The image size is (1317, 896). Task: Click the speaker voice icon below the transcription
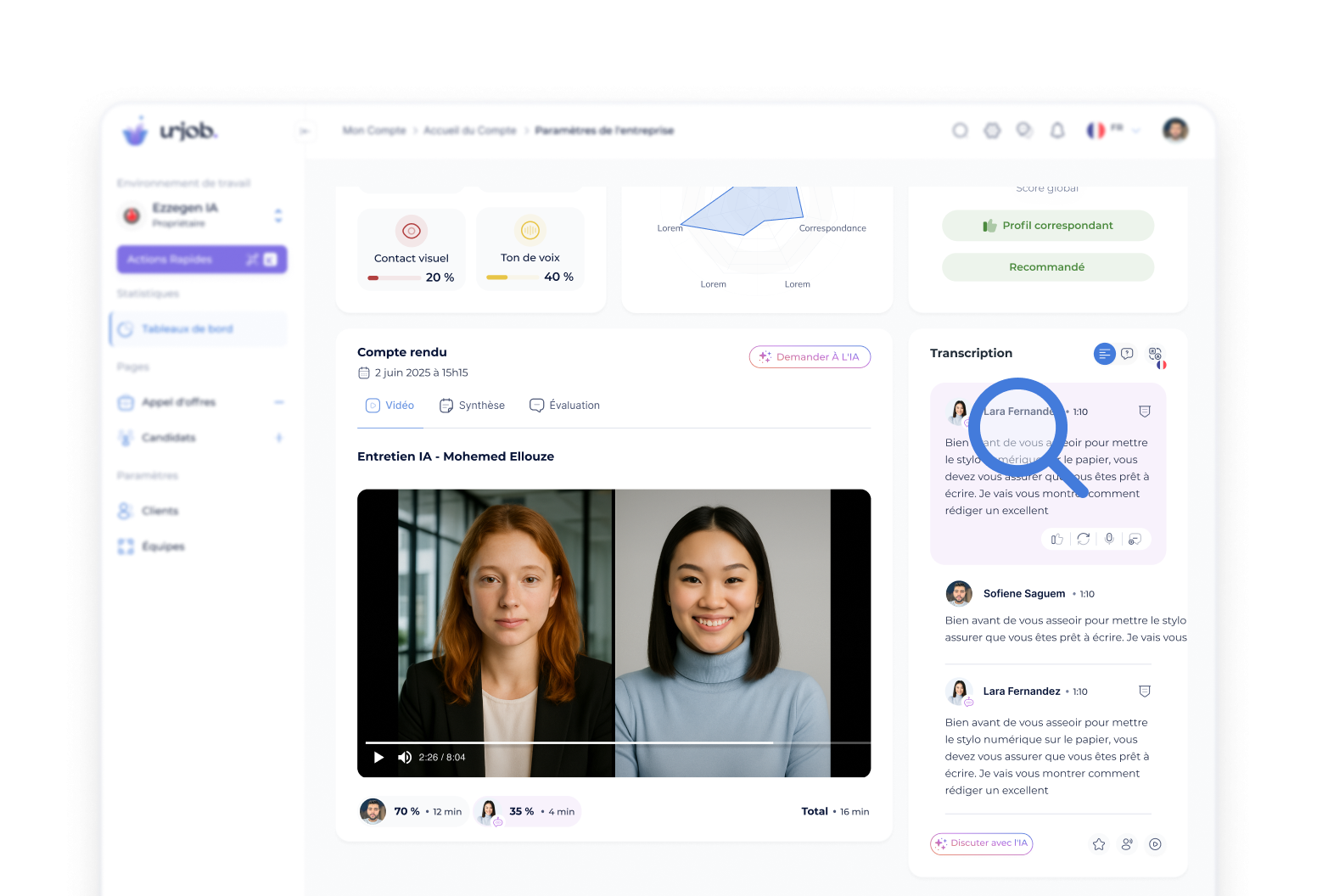pos(1127,844)
